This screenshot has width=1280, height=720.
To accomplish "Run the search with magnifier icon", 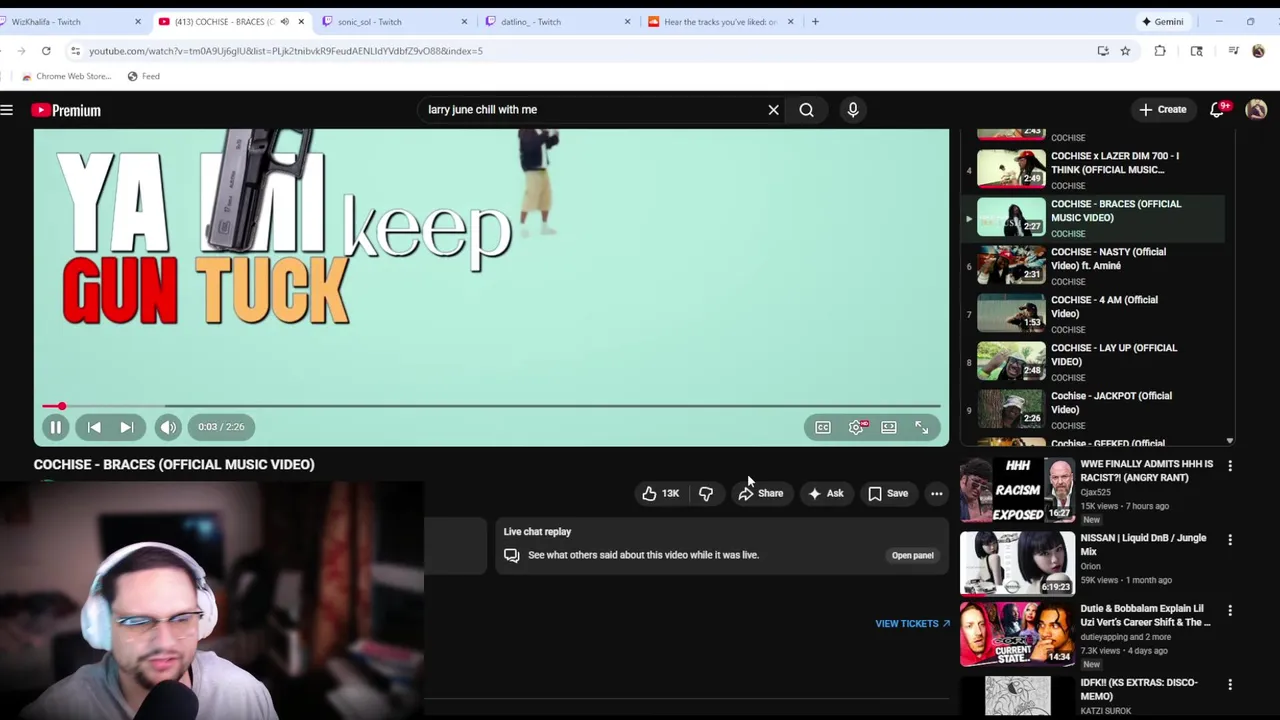I will coord(806,110).
